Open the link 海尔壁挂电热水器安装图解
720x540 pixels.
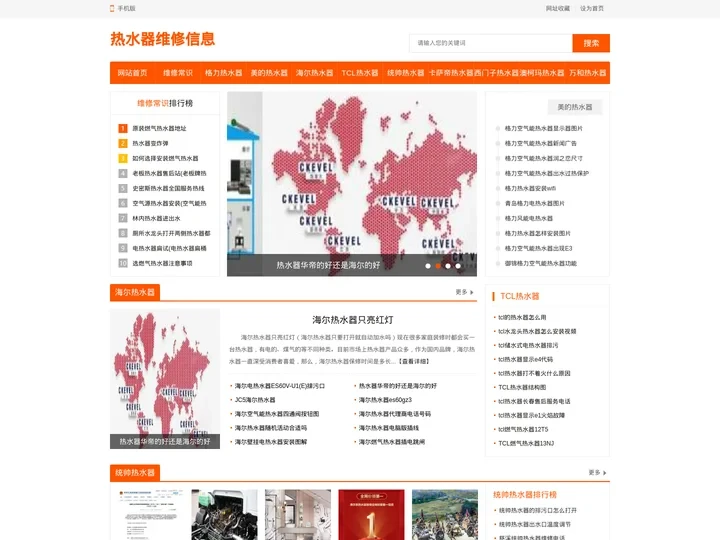pos(271,442)
